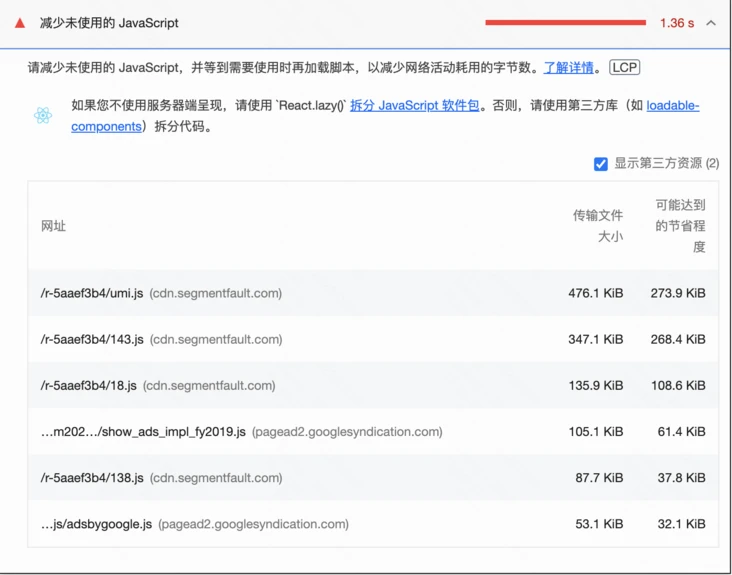Click the 可能达到的节省程度 column header
This screenshot has height=575, width=732.
pos(680,226)
